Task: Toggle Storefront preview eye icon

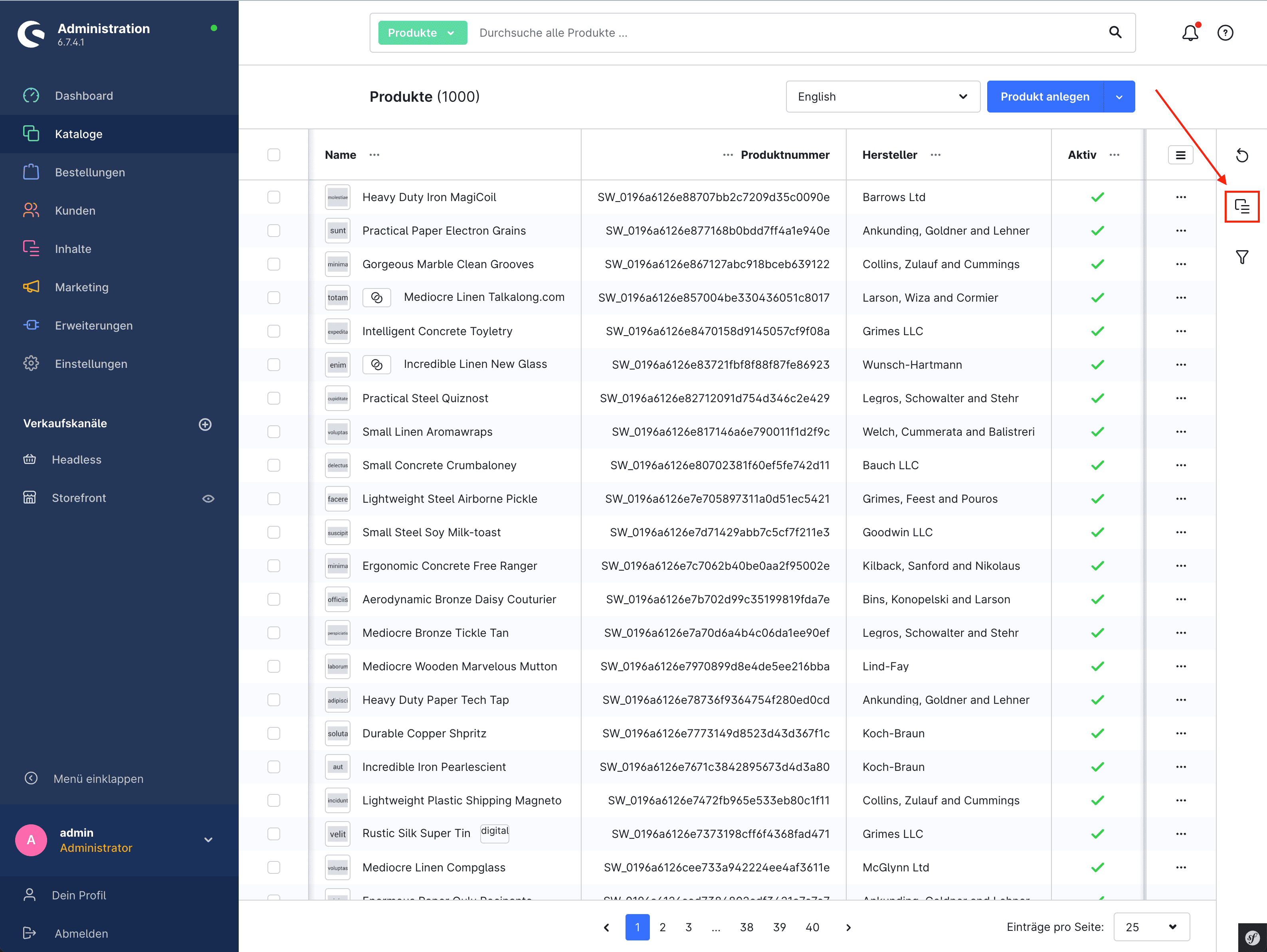Action: click(x=208, y=499)
